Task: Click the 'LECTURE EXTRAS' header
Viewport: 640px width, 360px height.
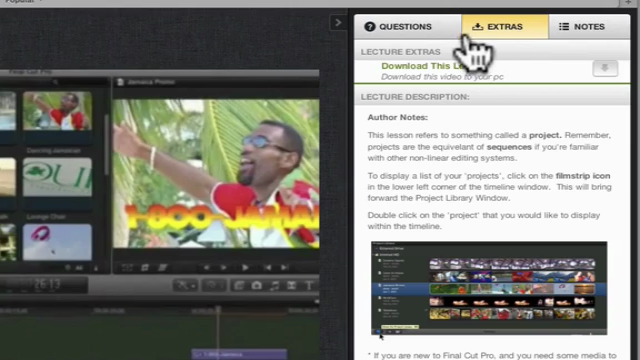Action: tap(400, 52)
